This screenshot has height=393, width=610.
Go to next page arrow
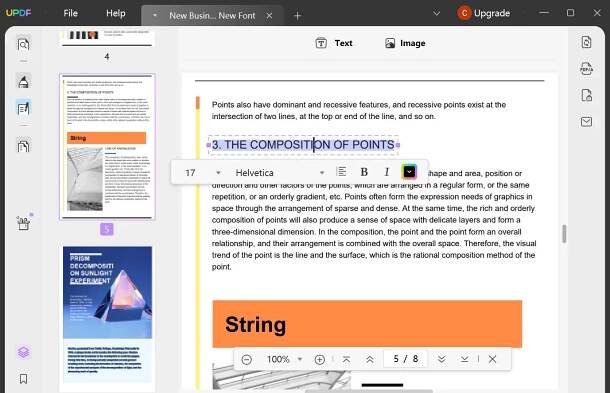point(442,359)
